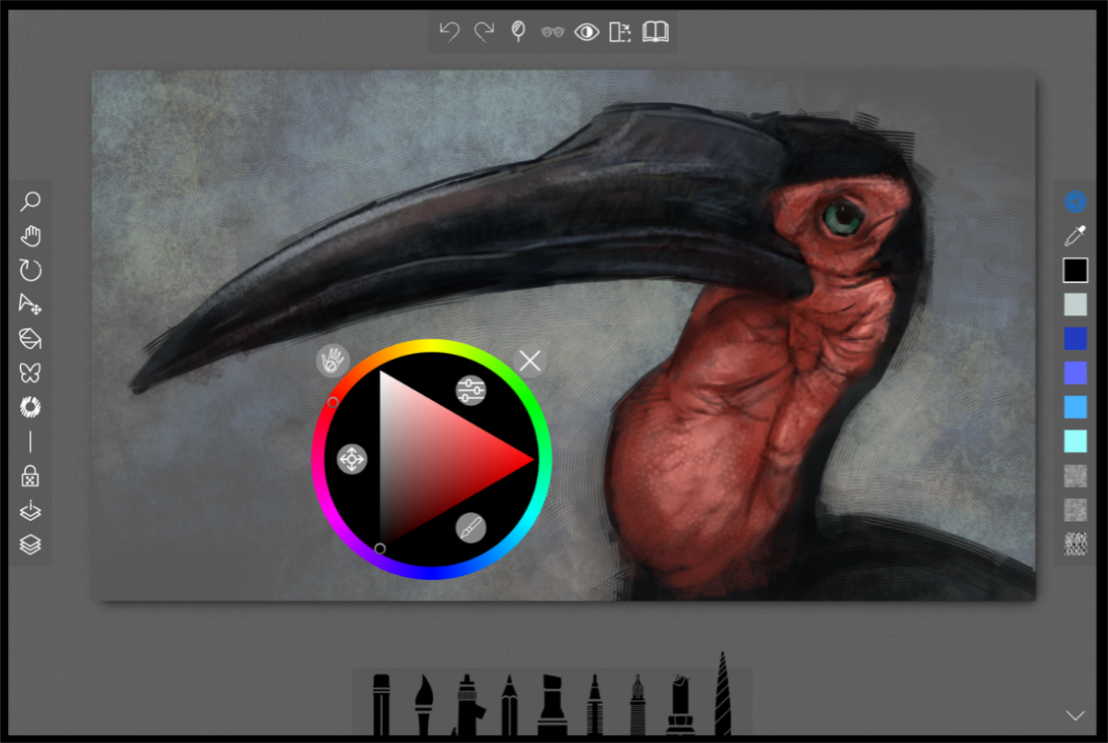1108x743 pixels.
Task: Click the saturation triangle's pure red tip
Action: (x=530, y=460)
